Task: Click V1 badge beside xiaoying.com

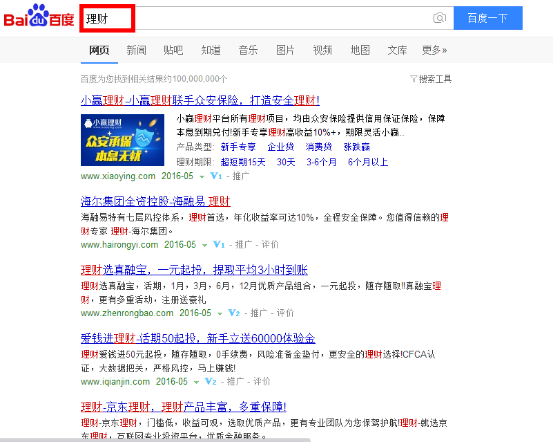Action: click(x=216, y=176)
